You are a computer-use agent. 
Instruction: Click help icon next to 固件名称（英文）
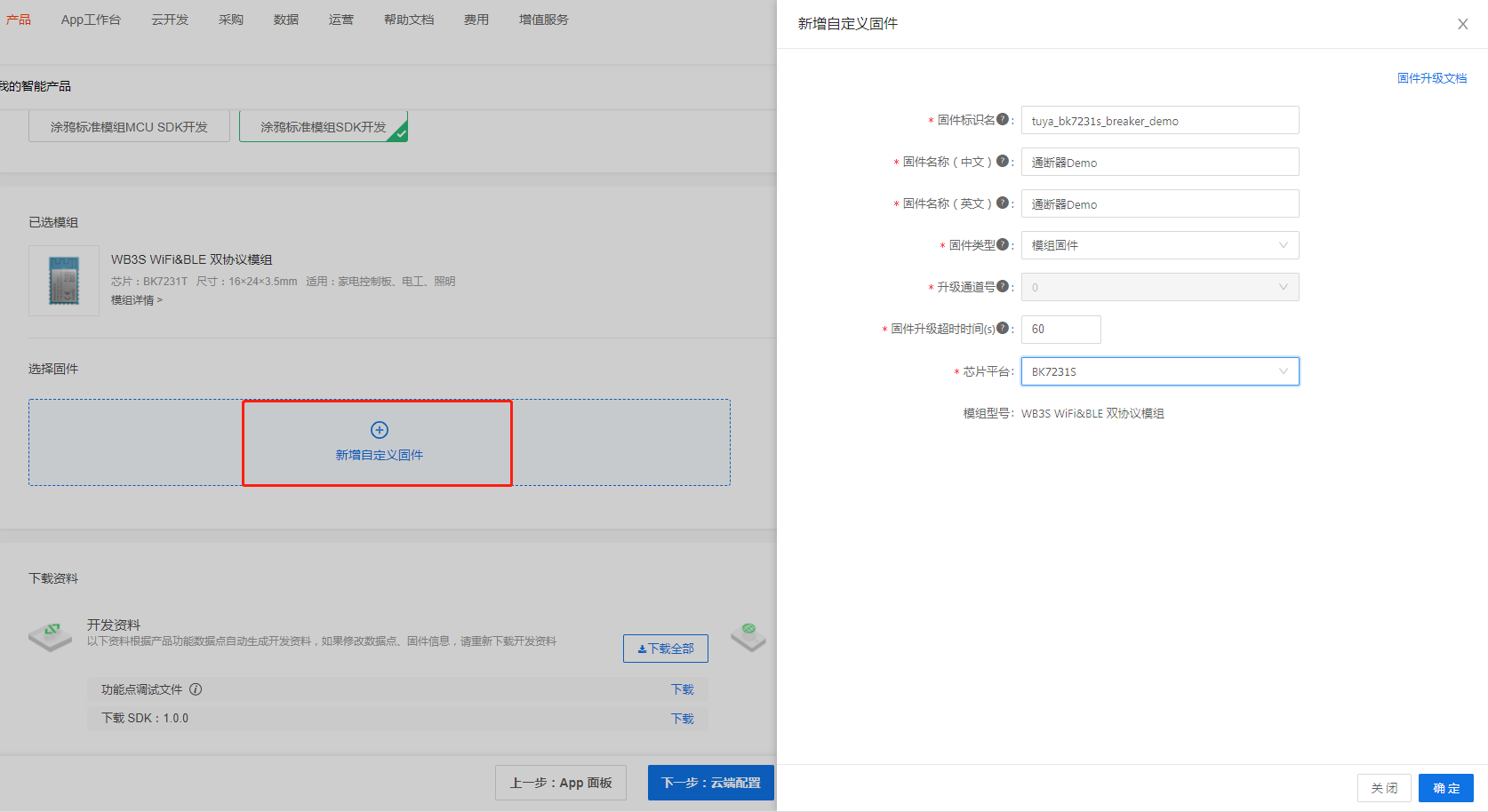[x=1003, y=203]
